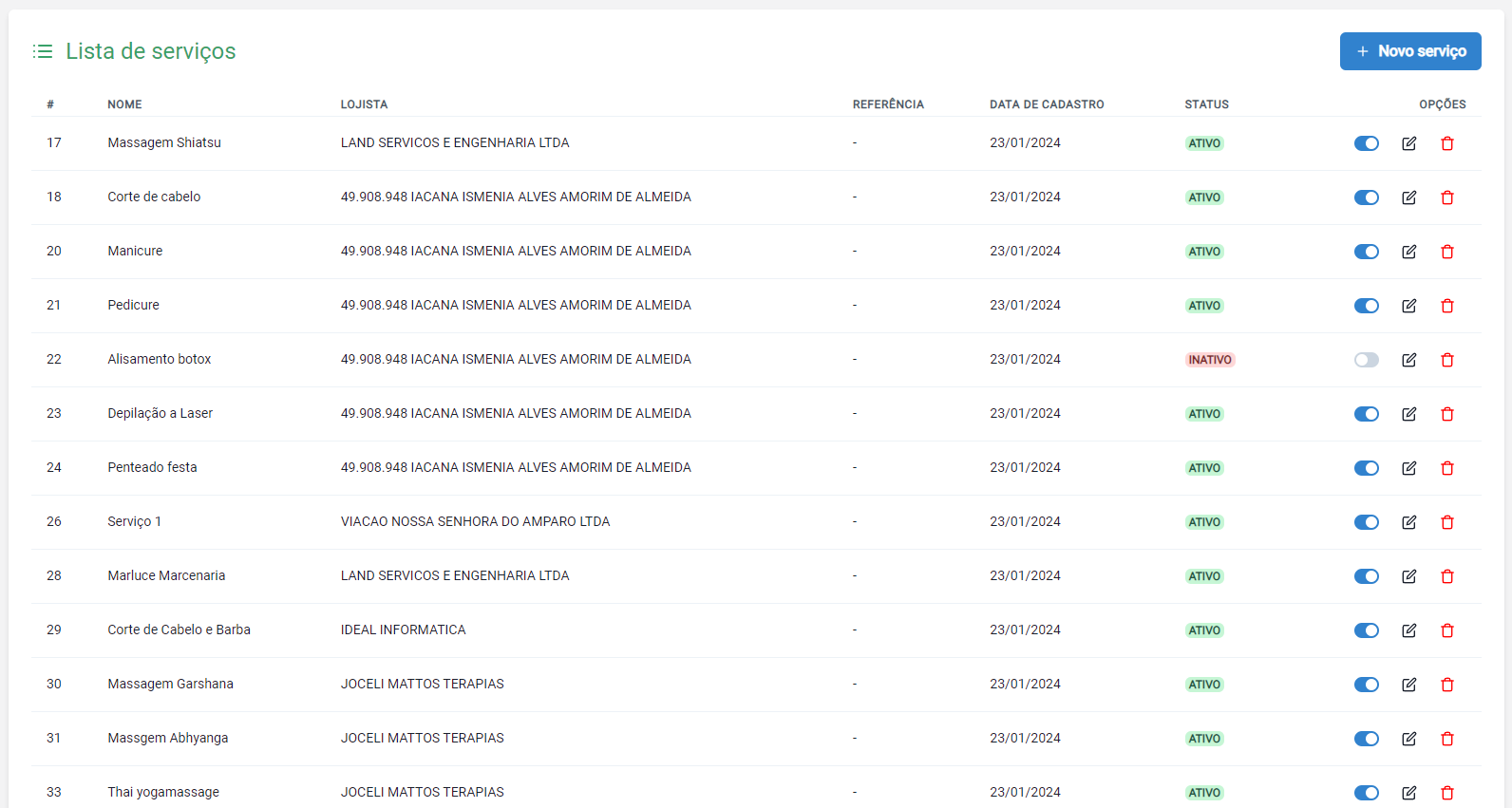Select the Massgem Abhyanga row name
Image resolution: width=1512 pixels, height=808 pixels.
click(x=167, y=738)
